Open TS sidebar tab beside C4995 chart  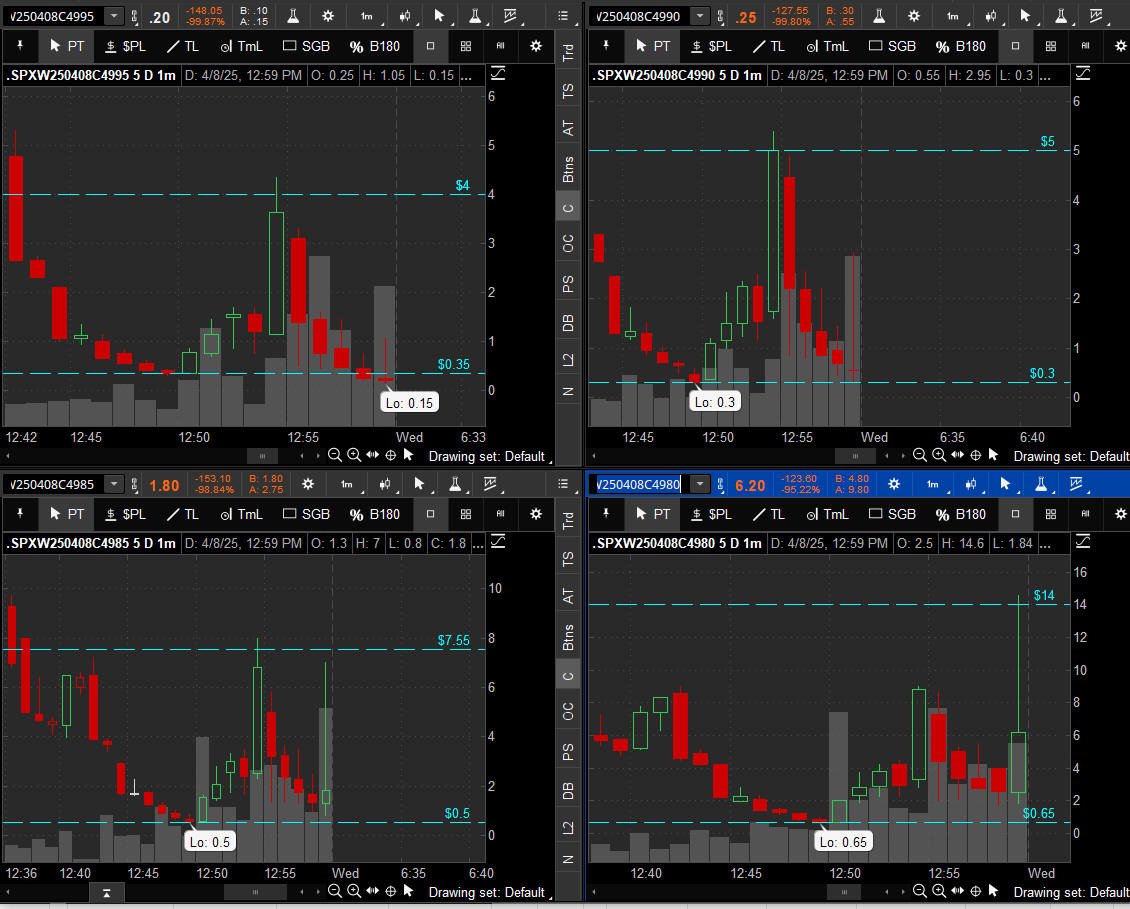pos(569,90)
